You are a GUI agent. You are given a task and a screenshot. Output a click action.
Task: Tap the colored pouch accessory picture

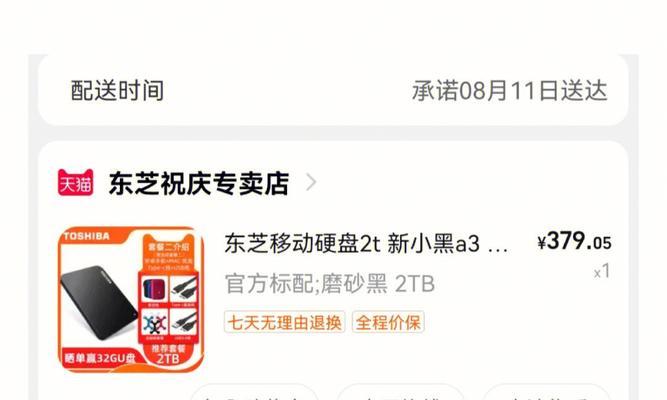click(154, 290)
